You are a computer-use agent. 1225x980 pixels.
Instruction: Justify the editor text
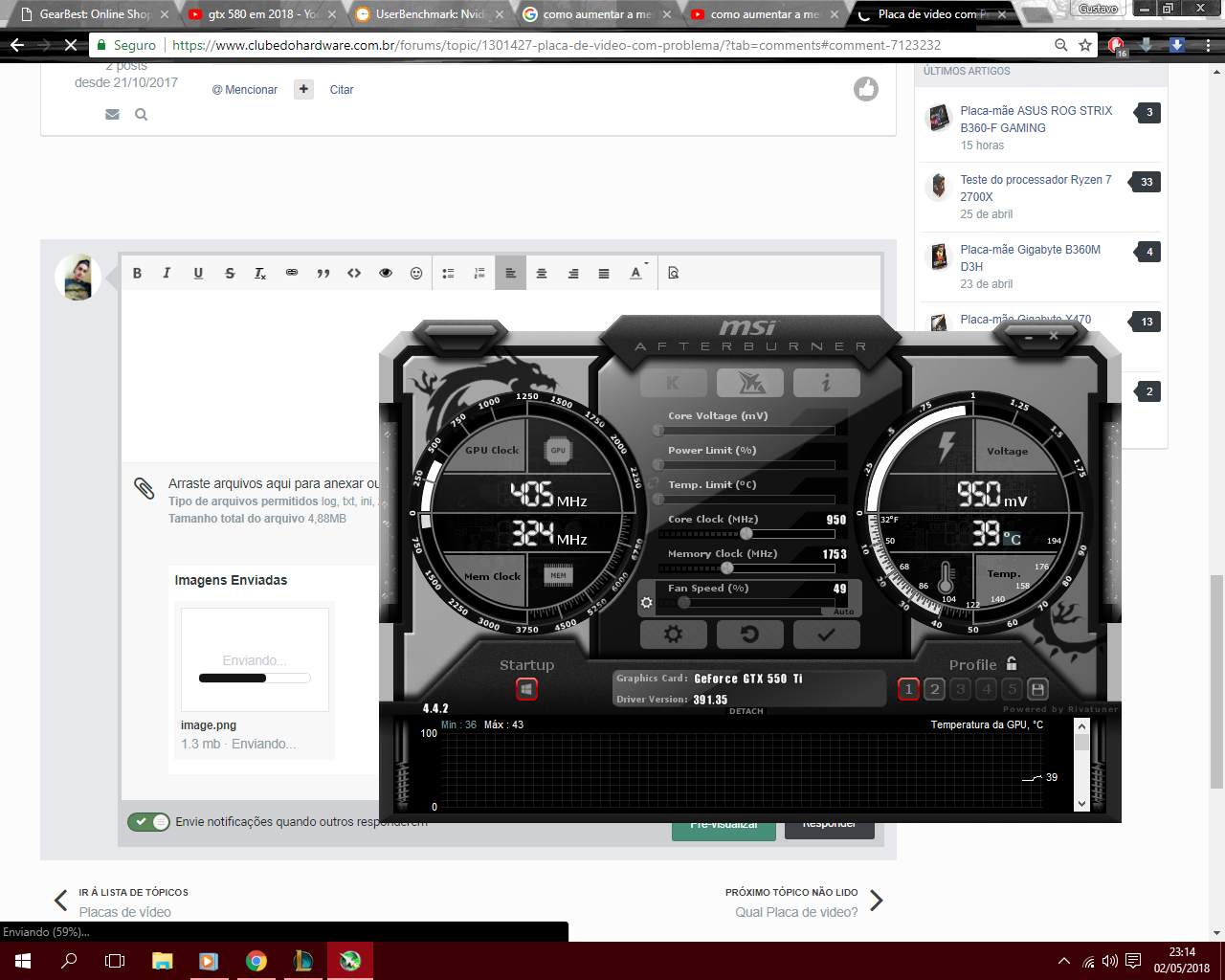604,274
